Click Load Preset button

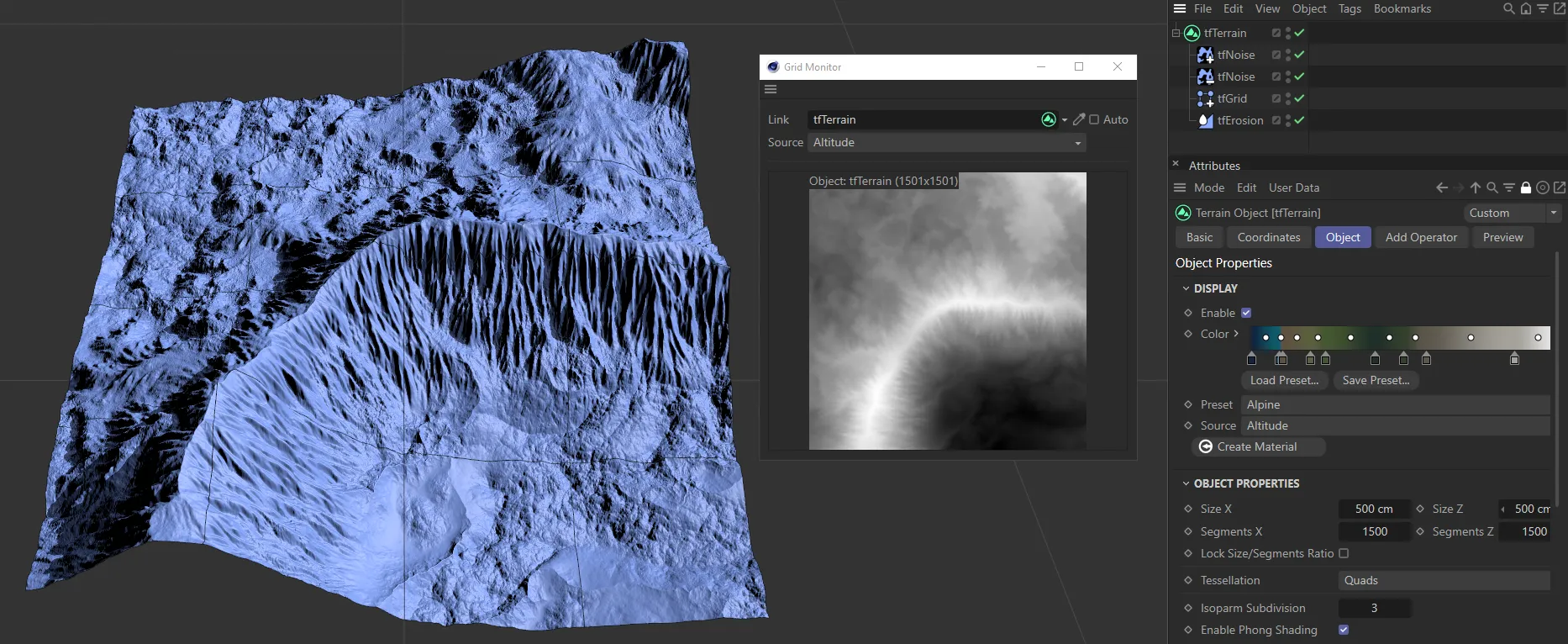pos(1284,380)
